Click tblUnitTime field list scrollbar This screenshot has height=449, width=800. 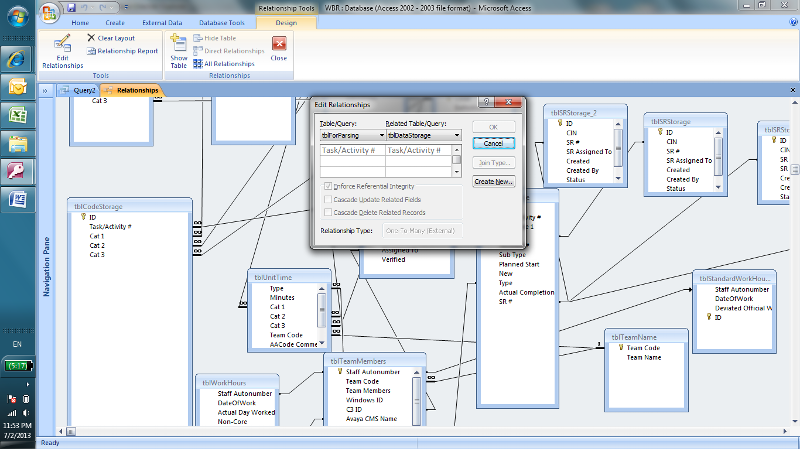(321, 315)
